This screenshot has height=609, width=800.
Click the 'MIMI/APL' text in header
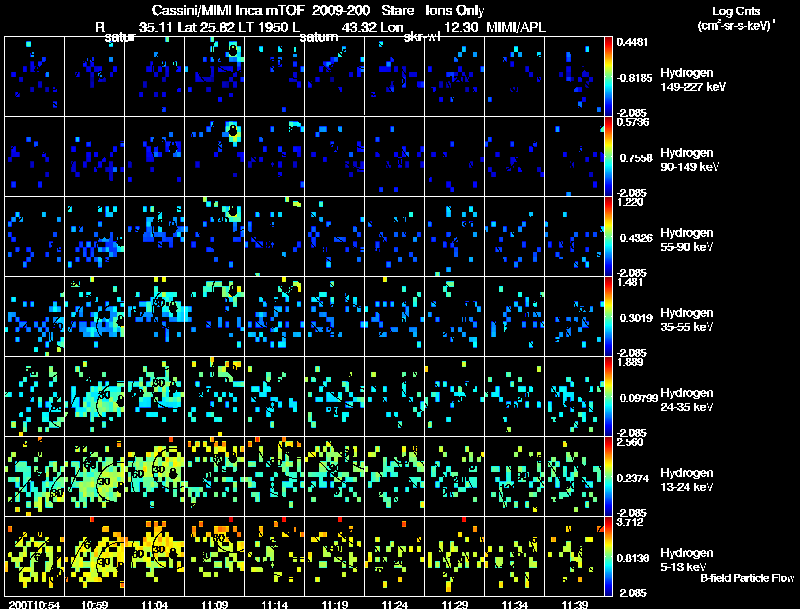click(516, 28)
